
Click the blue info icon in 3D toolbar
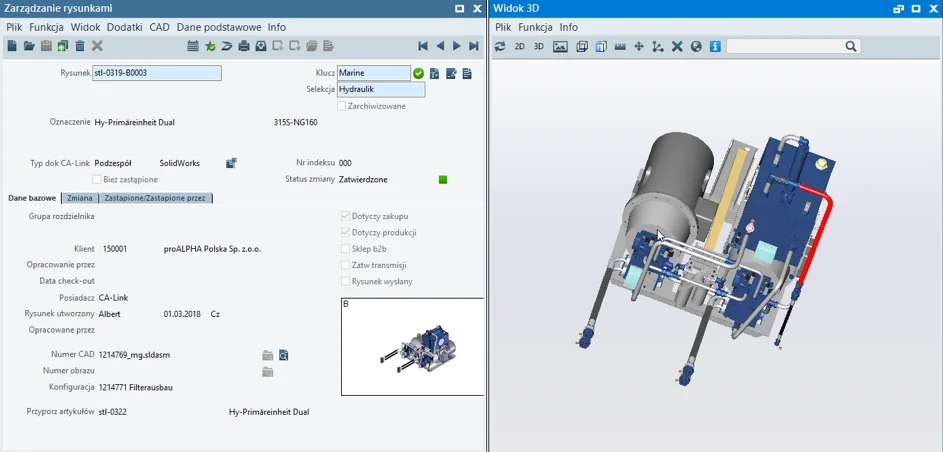[x=715, y=46]
